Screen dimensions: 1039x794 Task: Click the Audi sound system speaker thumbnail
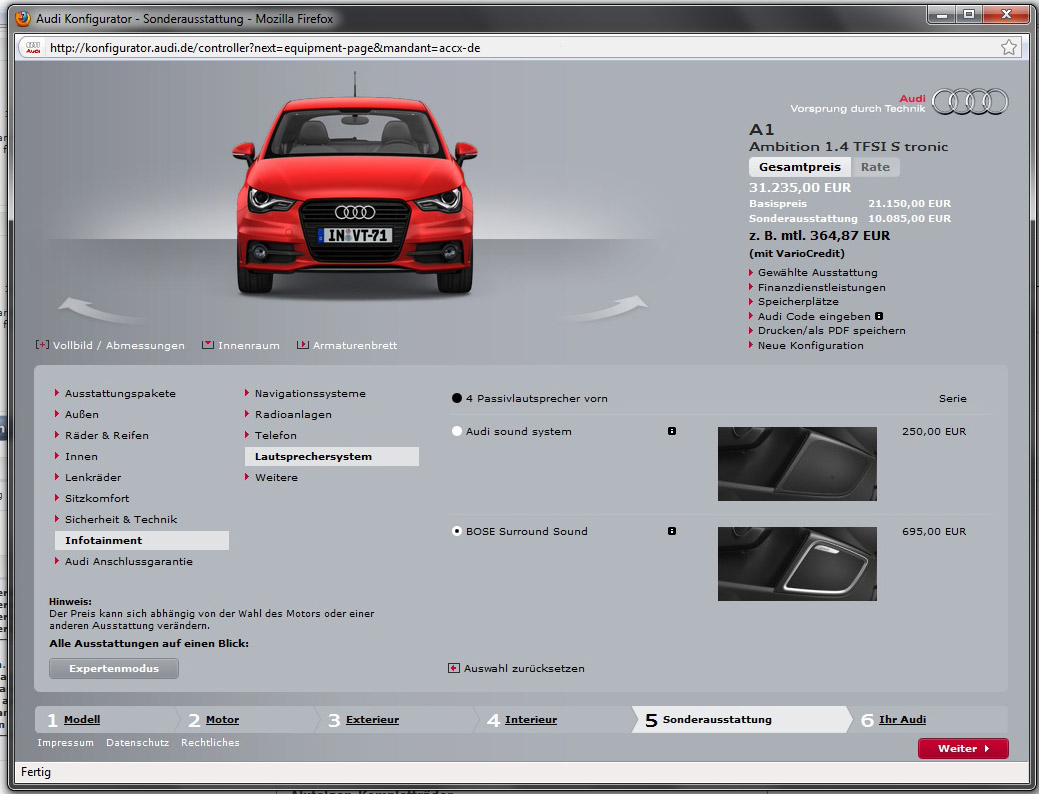797,464
